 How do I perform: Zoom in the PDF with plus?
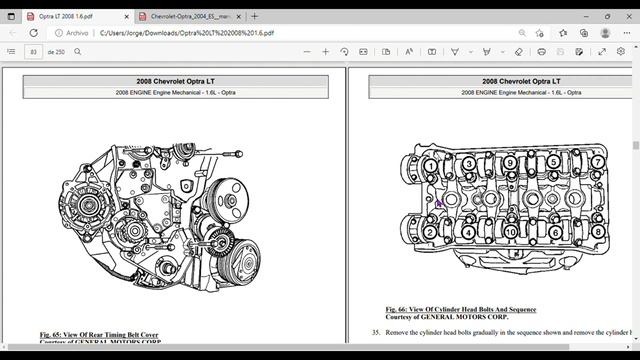[325, 52]
